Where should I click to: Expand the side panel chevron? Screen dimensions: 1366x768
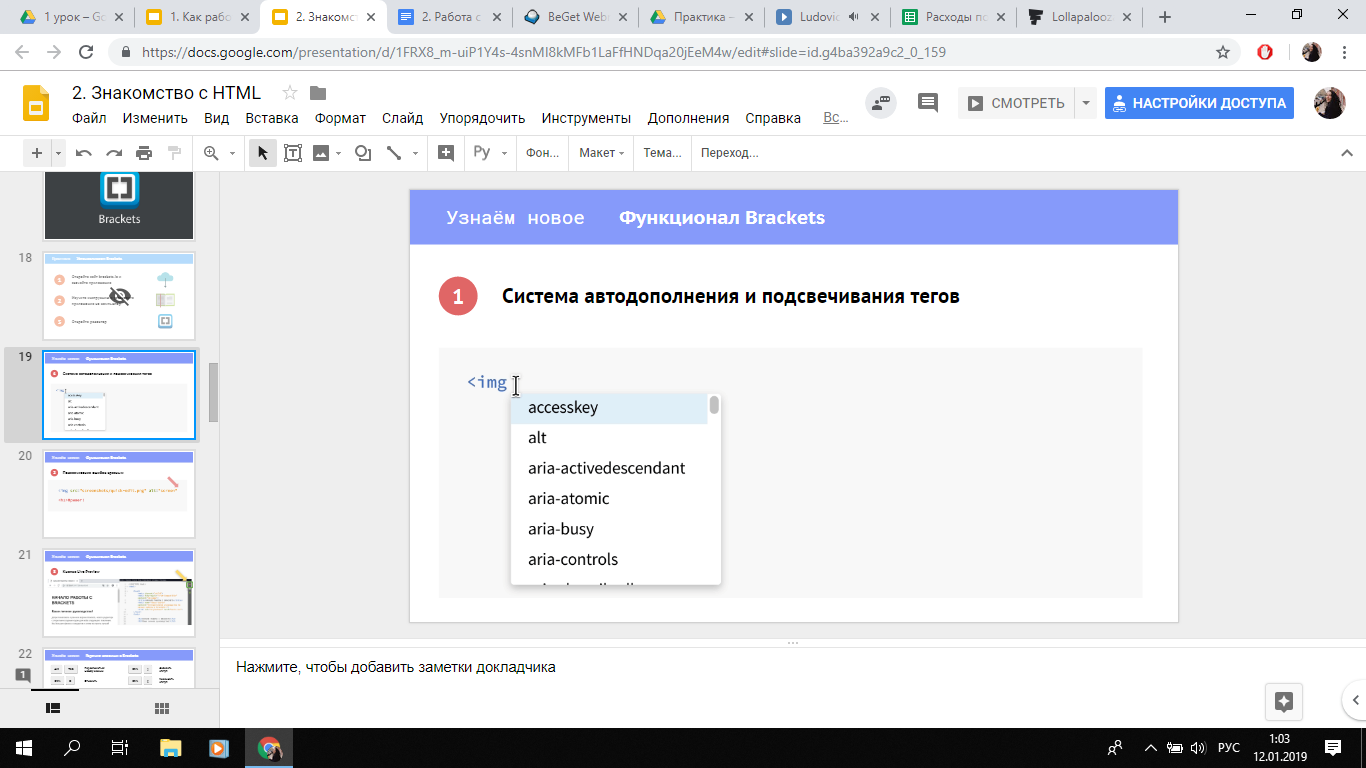(1355, 700)
